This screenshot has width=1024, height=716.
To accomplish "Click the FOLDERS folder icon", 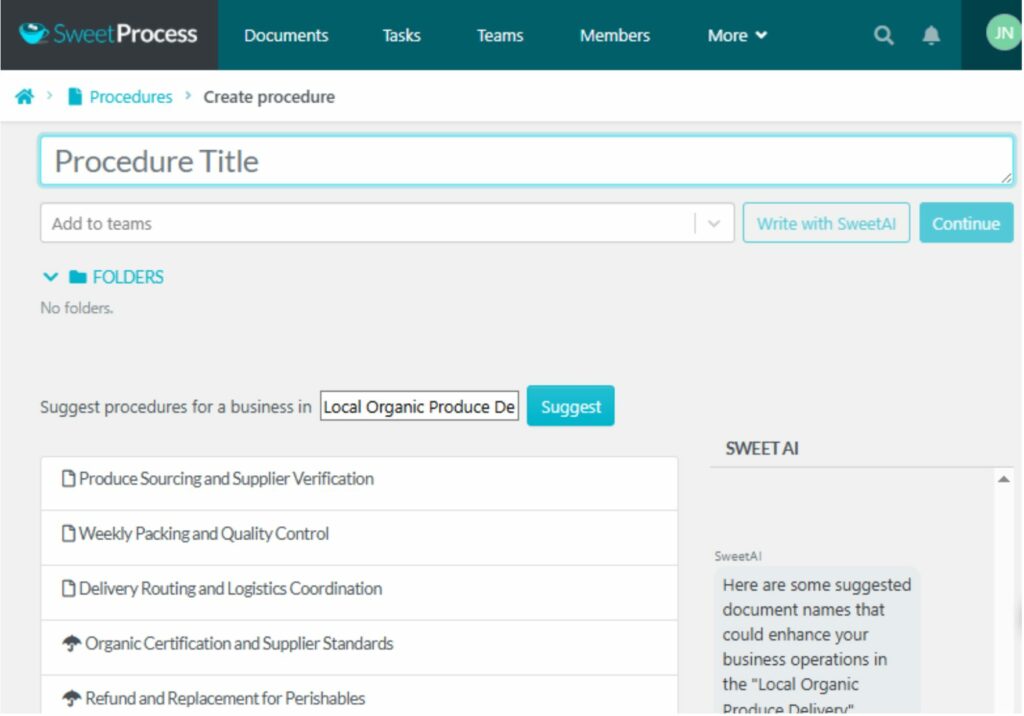I will pyautogui.click(x=78, y=277).
